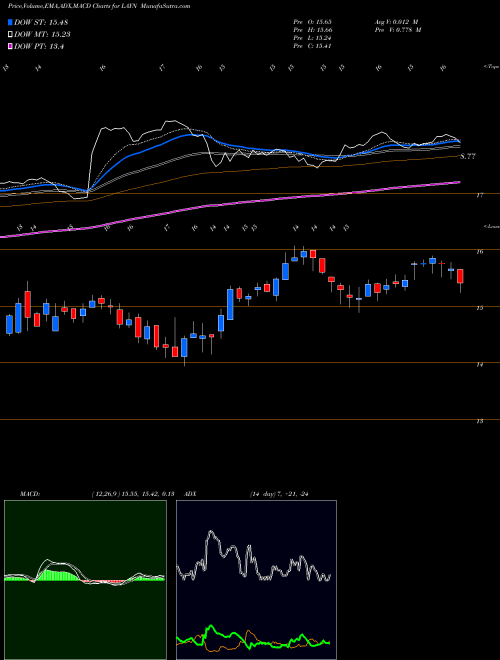Select the 'DOW MT: 15.23' legend label
Viewport: 500px width, 660px height.
click(42, 35)
